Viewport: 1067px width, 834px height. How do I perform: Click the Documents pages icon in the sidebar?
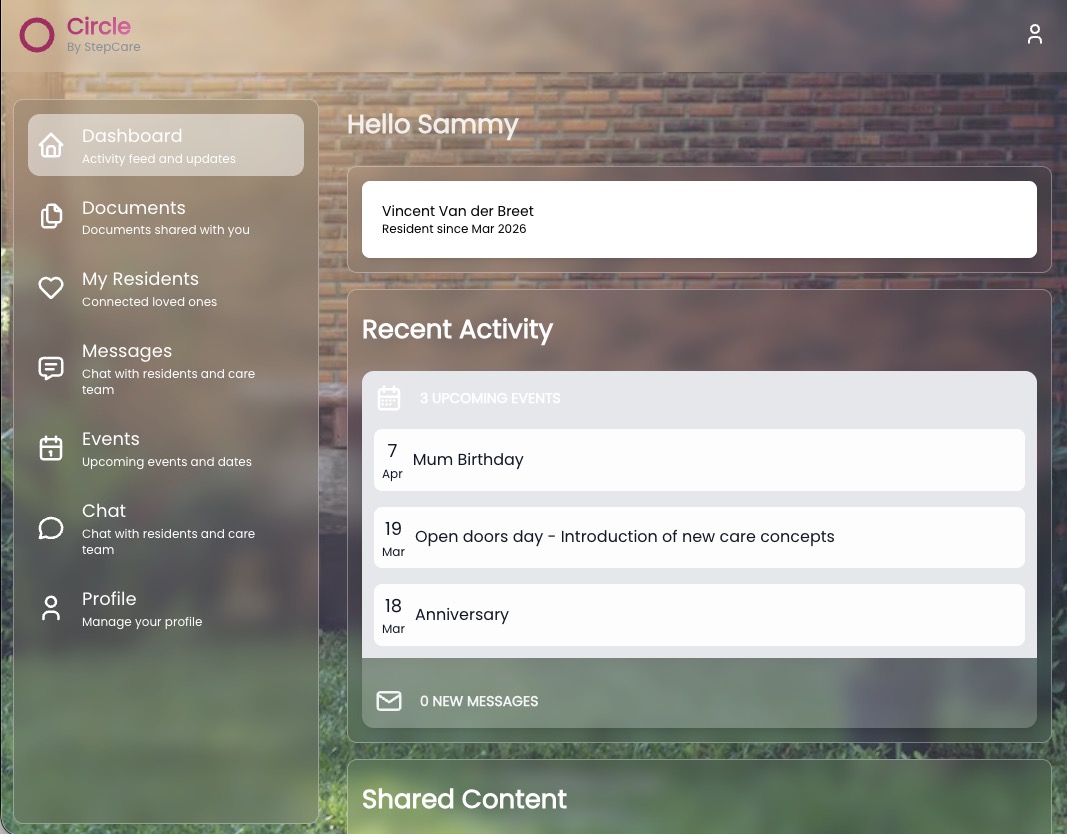pyautogui.click(x=51, y=216)
